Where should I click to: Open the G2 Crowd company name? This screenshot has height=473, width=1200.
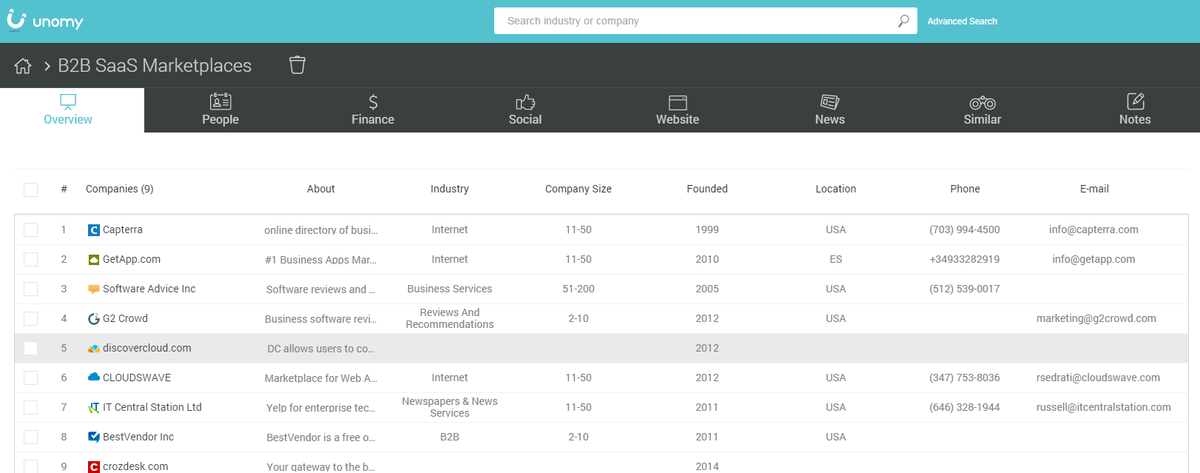click(126, 319)
